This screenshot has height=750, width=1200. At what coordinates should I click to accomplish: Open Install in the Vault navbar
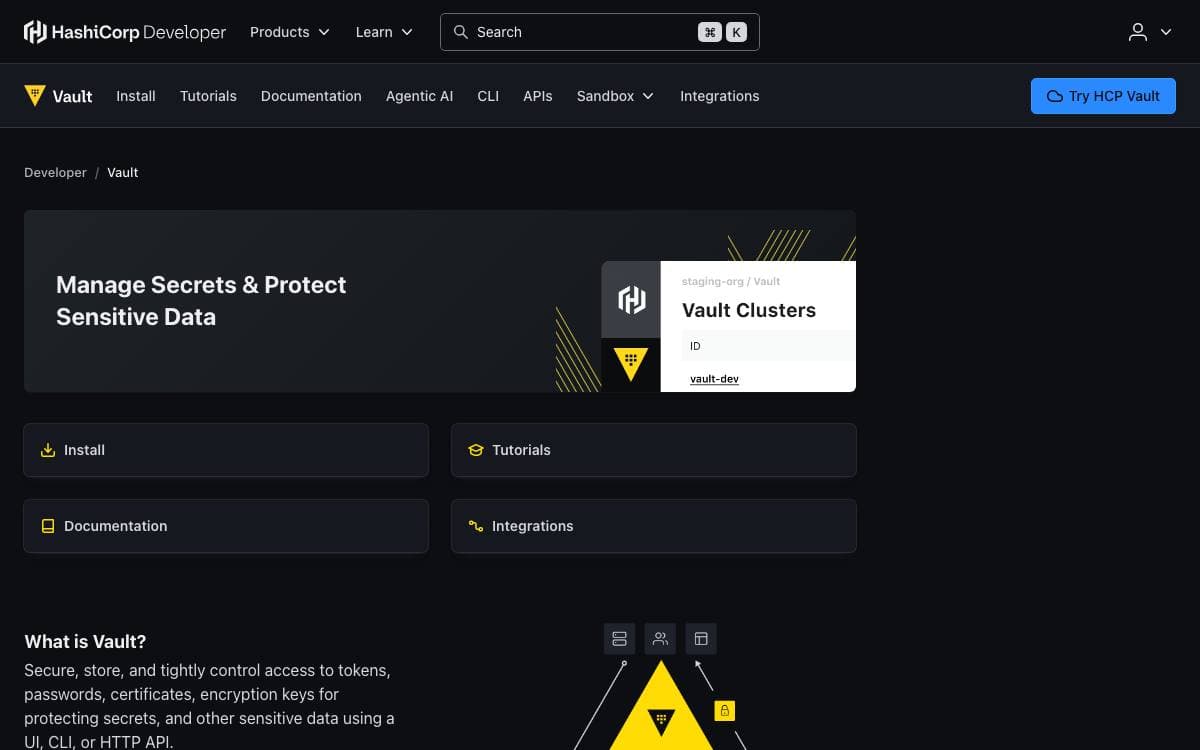(x=136, y=96)
